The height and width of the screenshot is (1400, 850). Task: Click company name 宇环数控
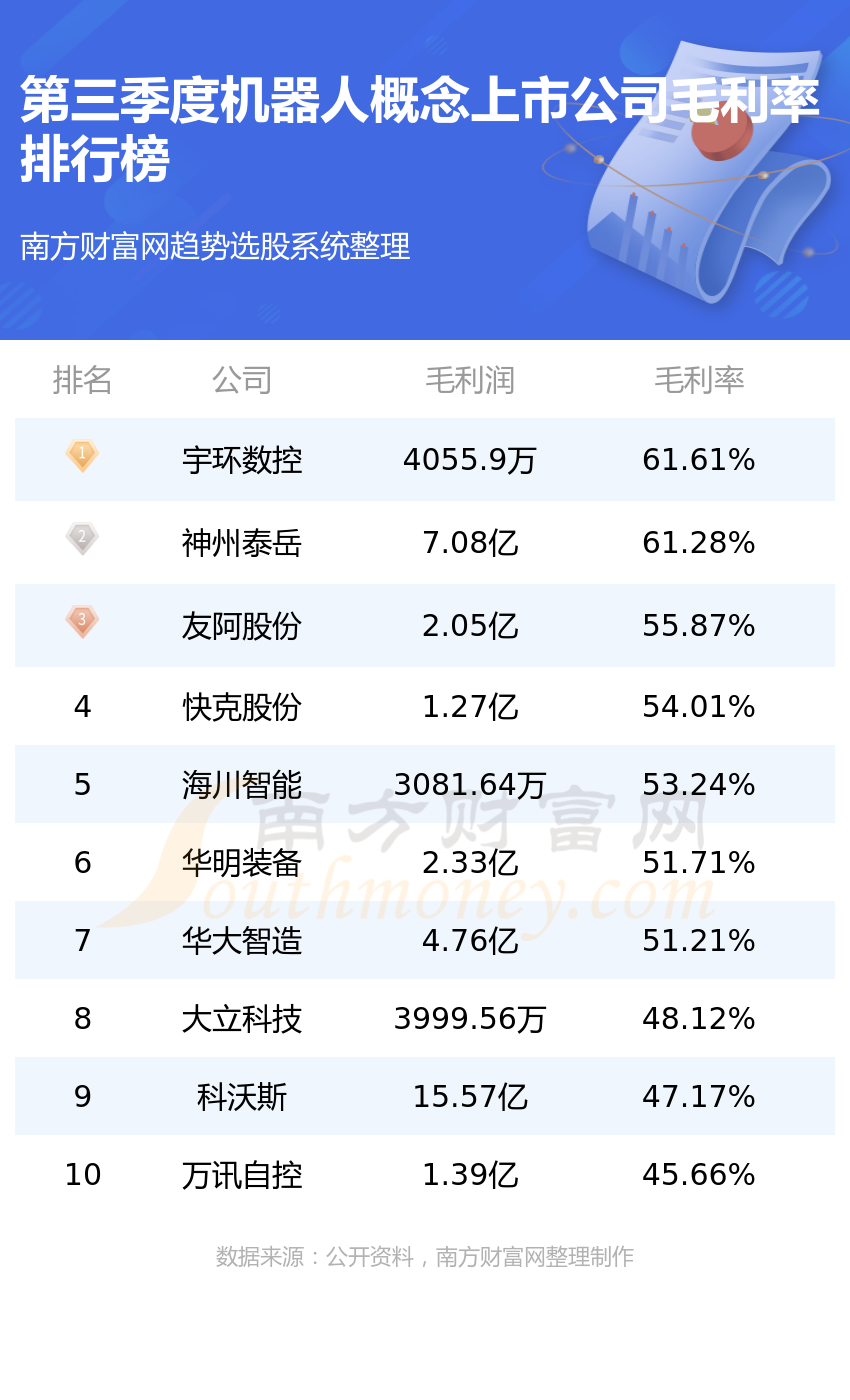coord(242,460)
